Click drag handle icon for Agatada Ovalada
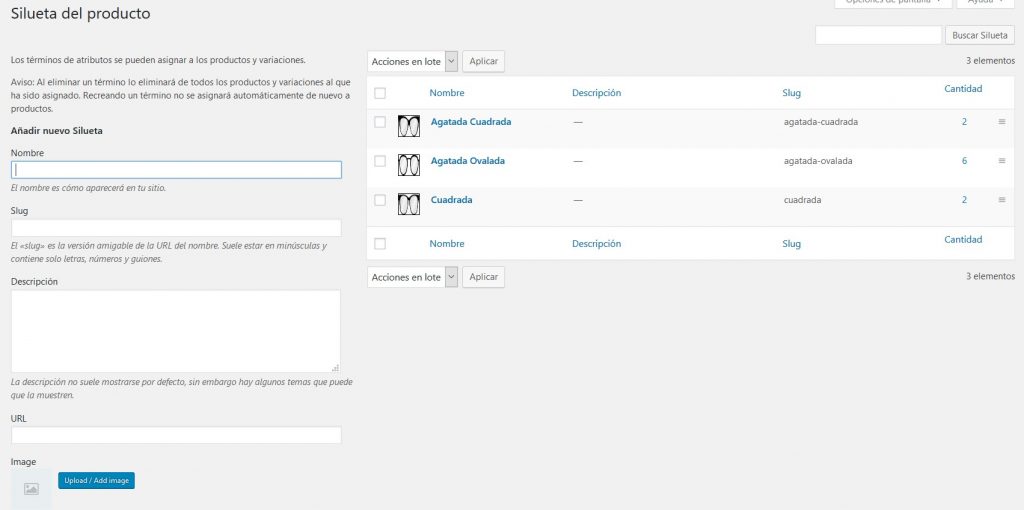 (1001, 161)
